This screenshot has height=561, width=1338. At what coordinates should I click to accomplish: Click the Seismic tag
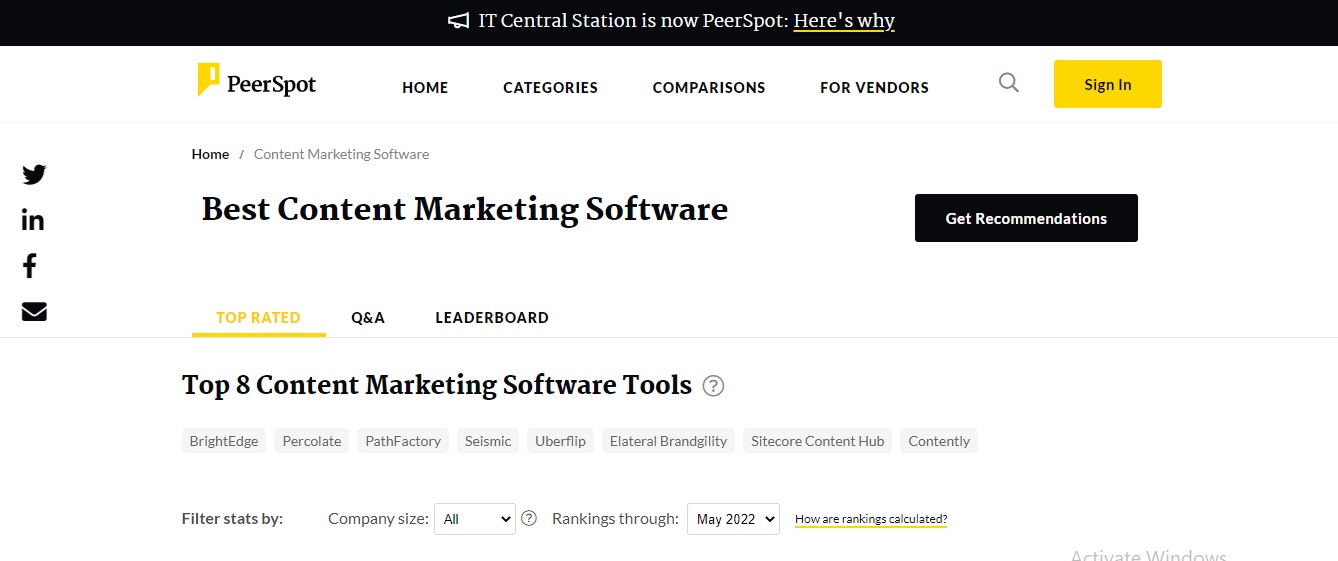[488, 441]
